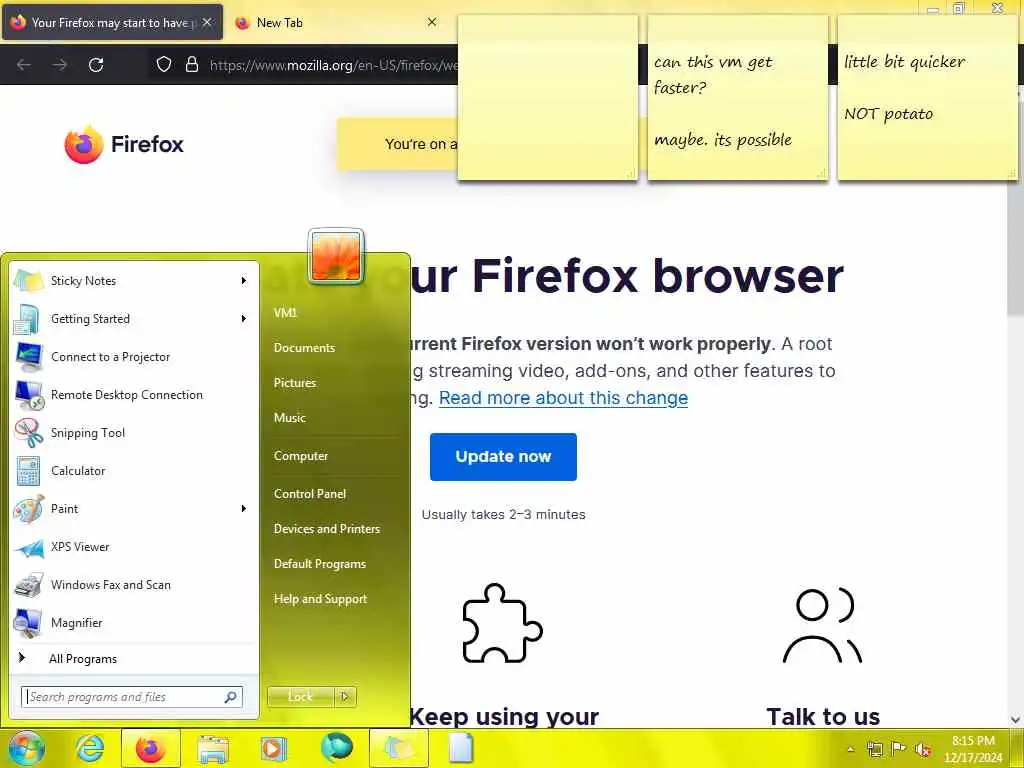Screen dimensions: 1024x768
Task: Open shutdown options arrow next to Lock
Action: coord(345,697)
